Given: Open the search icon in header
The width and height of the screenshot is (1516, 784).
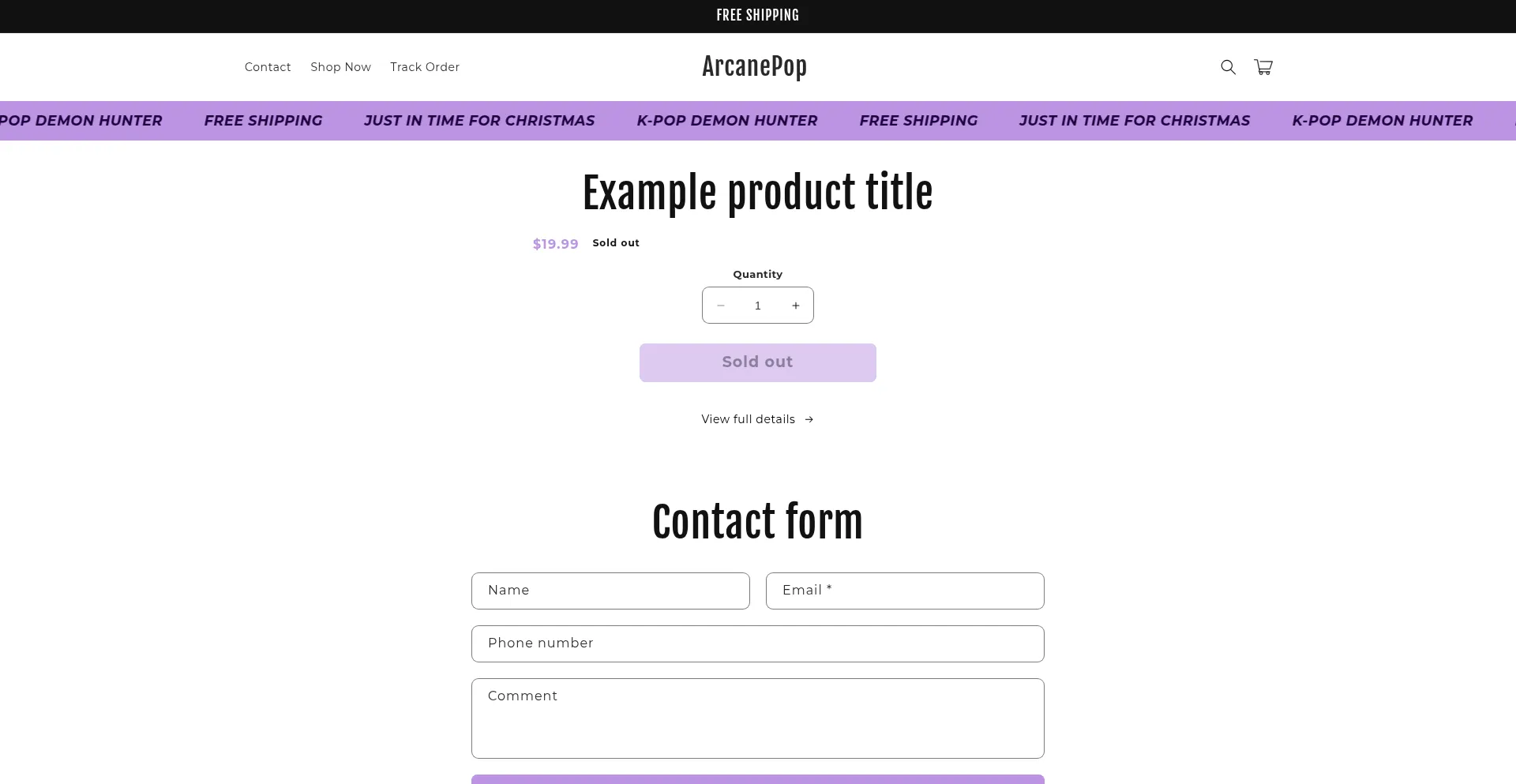Looking at the screenshot, I should 1228,67.
